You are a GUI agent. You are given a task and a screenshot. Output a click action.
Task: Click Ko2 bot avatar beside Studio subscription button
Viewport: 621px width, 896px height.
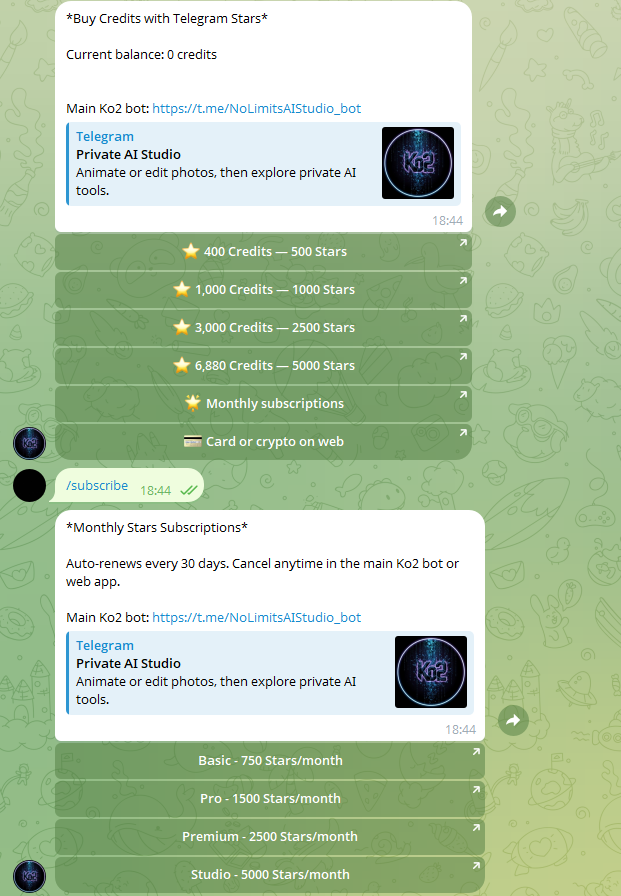pos(29,876)
